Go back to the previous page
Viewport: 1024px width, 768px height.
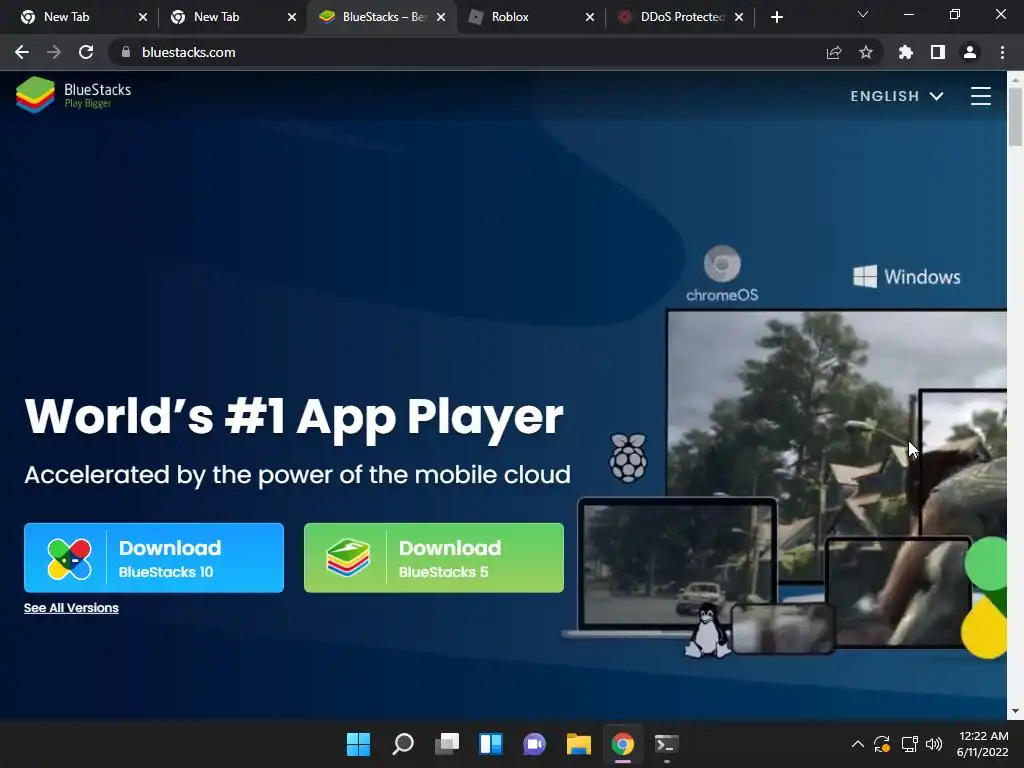[22, 52]
